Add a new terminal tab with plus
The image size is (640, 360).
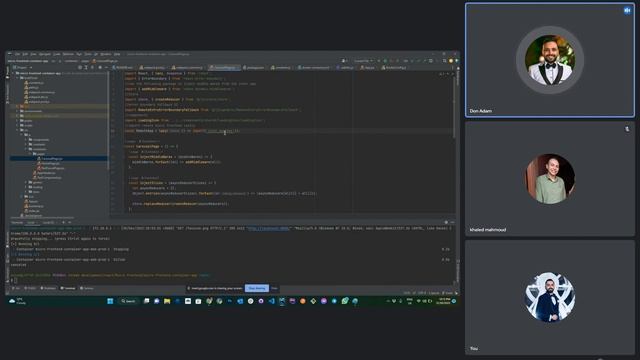tap(63, 222)
